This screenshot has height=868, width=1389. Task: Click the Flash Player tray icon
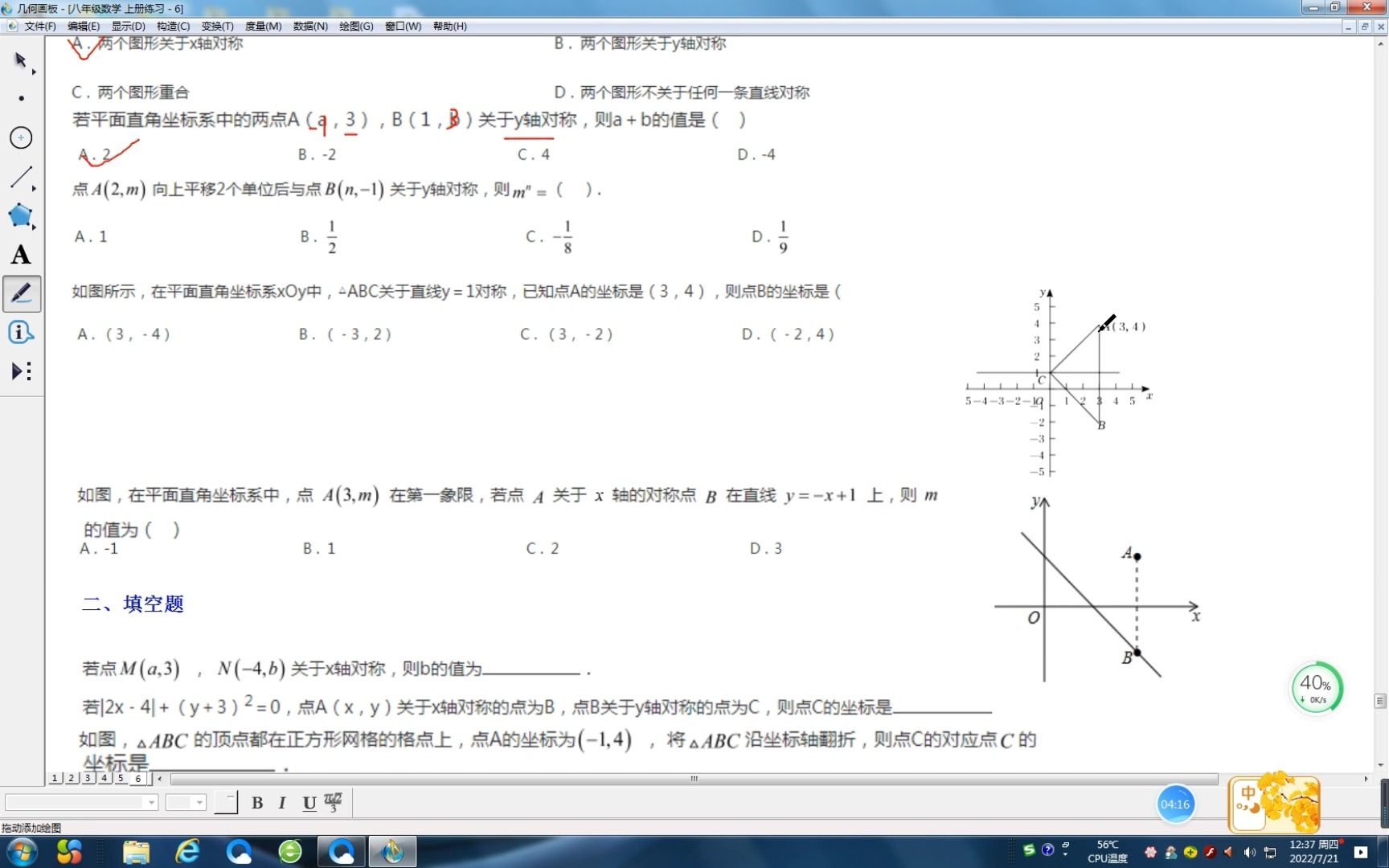click(x=1210, y=852)
